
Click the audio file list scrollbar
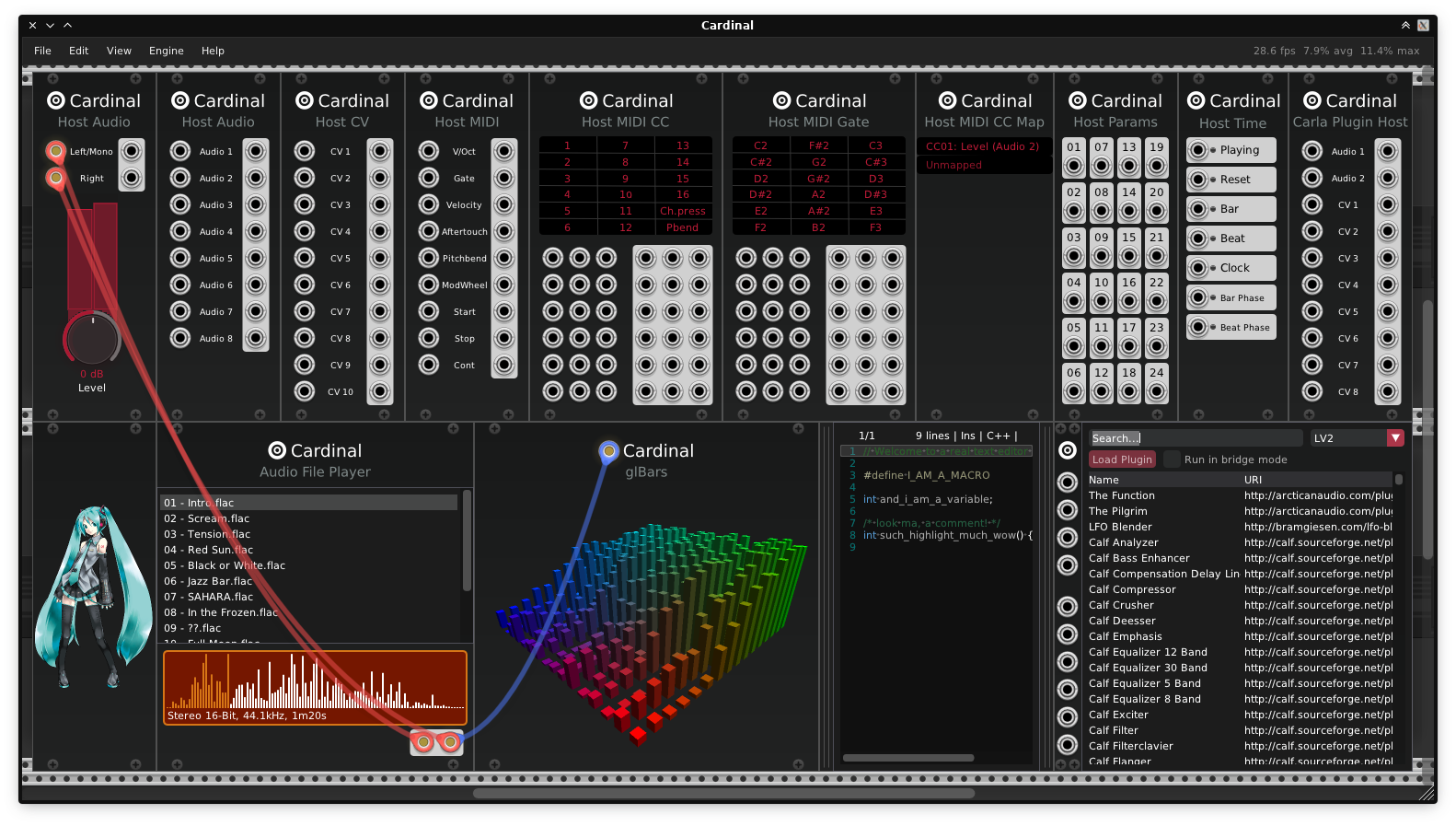coord(467,541)
